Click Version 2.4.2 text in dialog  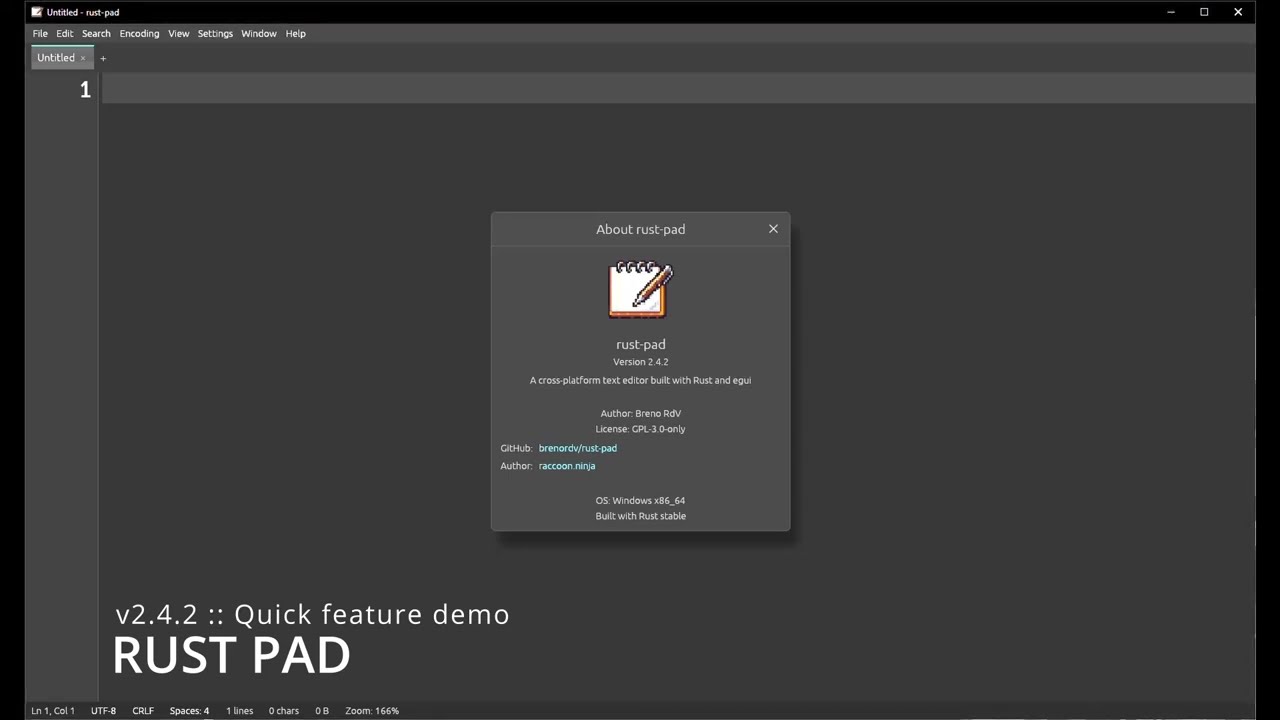point(641,362)
